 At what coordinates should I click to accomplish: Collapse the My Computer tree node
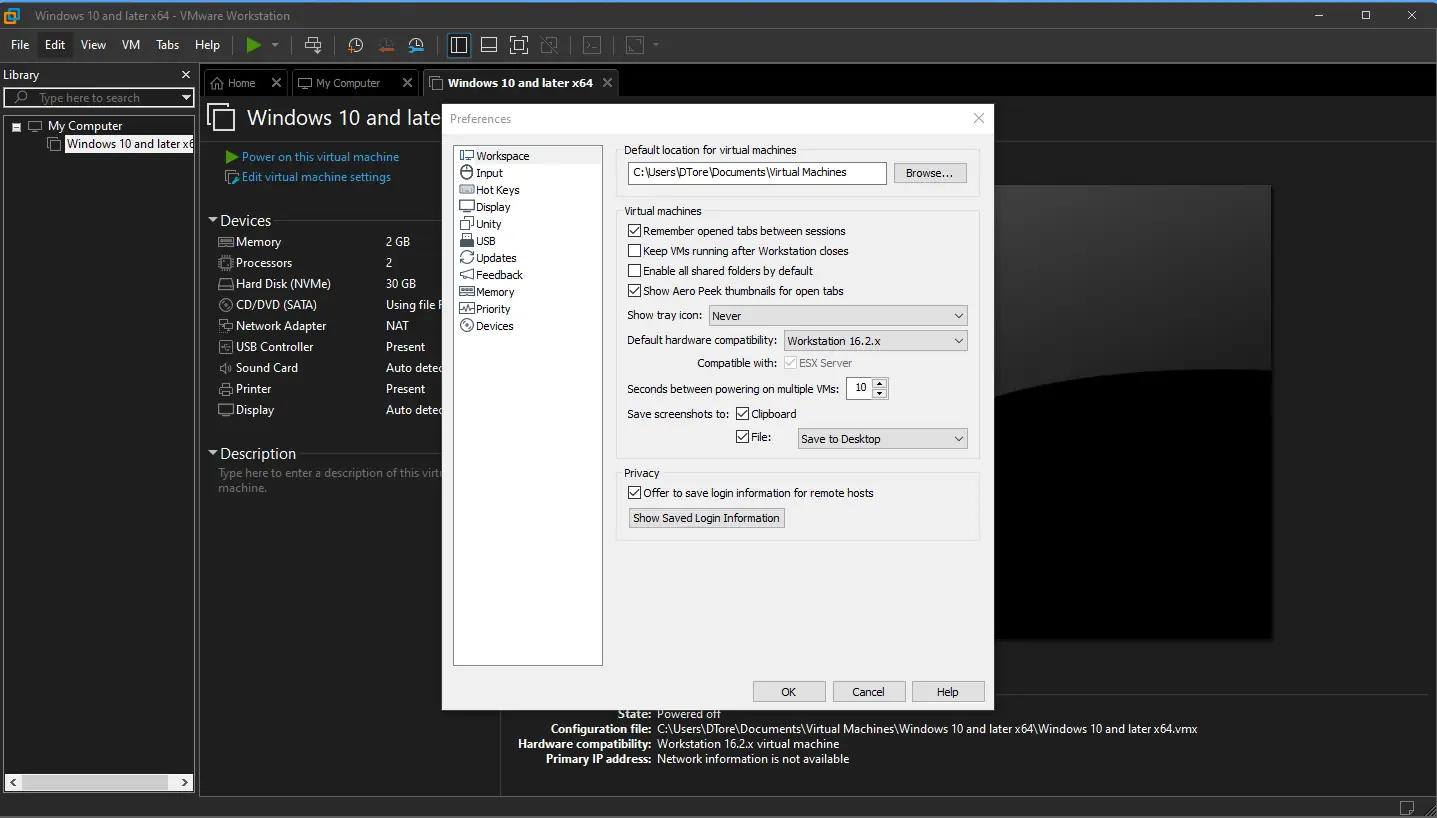[x=17, y=127]
